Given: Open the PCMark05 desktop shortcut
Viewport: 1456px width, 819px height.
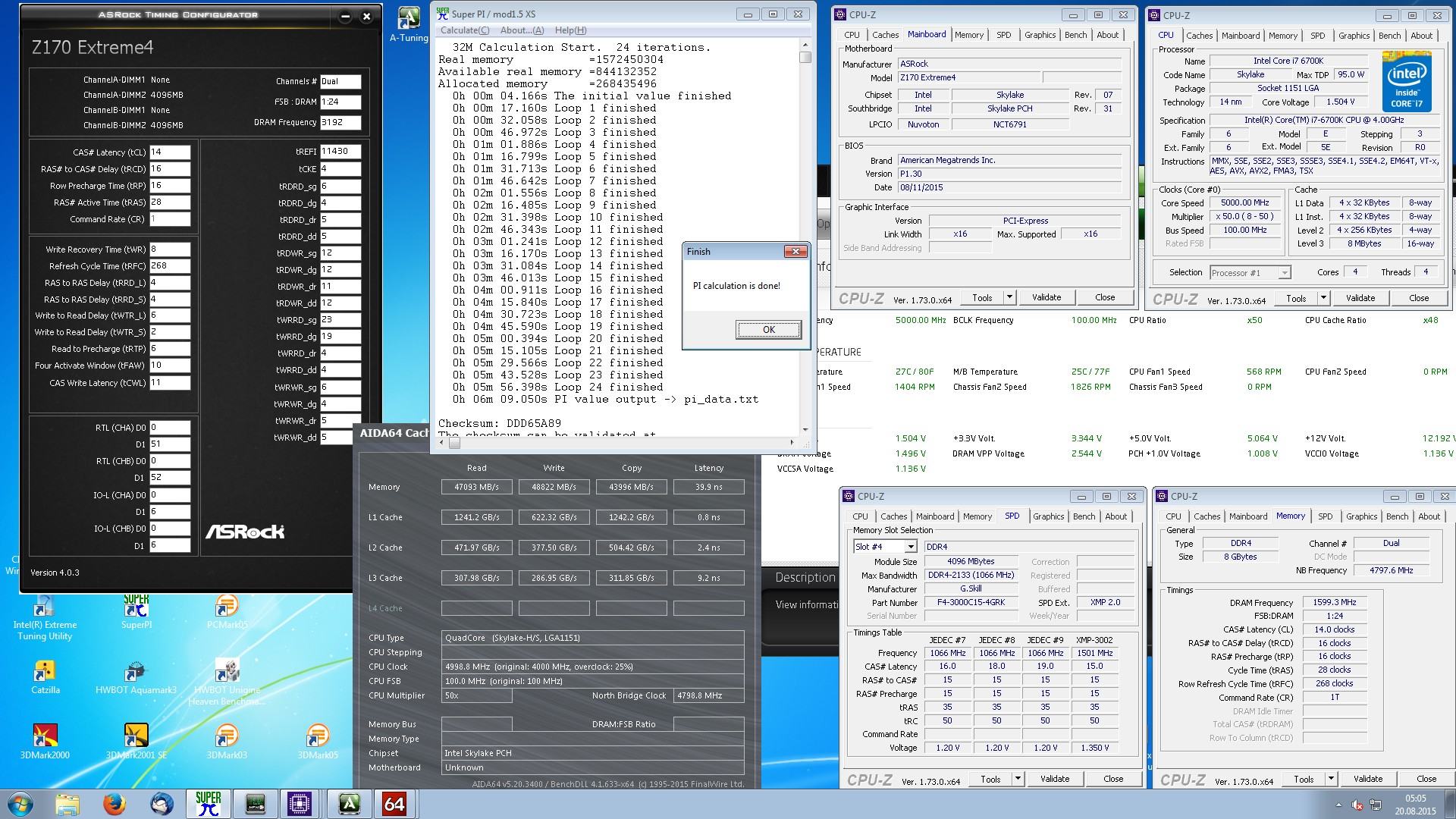Looking at the screenshot, I should pyautogui.click(x=227, y=610).
